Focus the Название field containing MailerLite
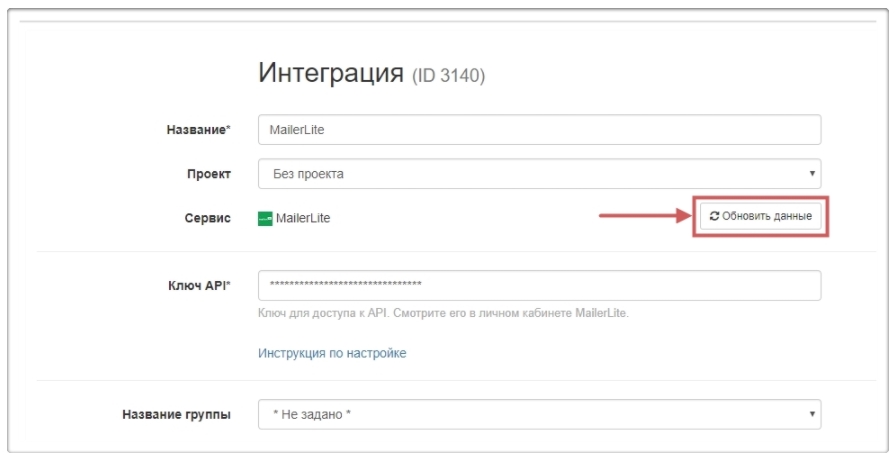Viewport: 895px width, 468px height. (538, 130)
